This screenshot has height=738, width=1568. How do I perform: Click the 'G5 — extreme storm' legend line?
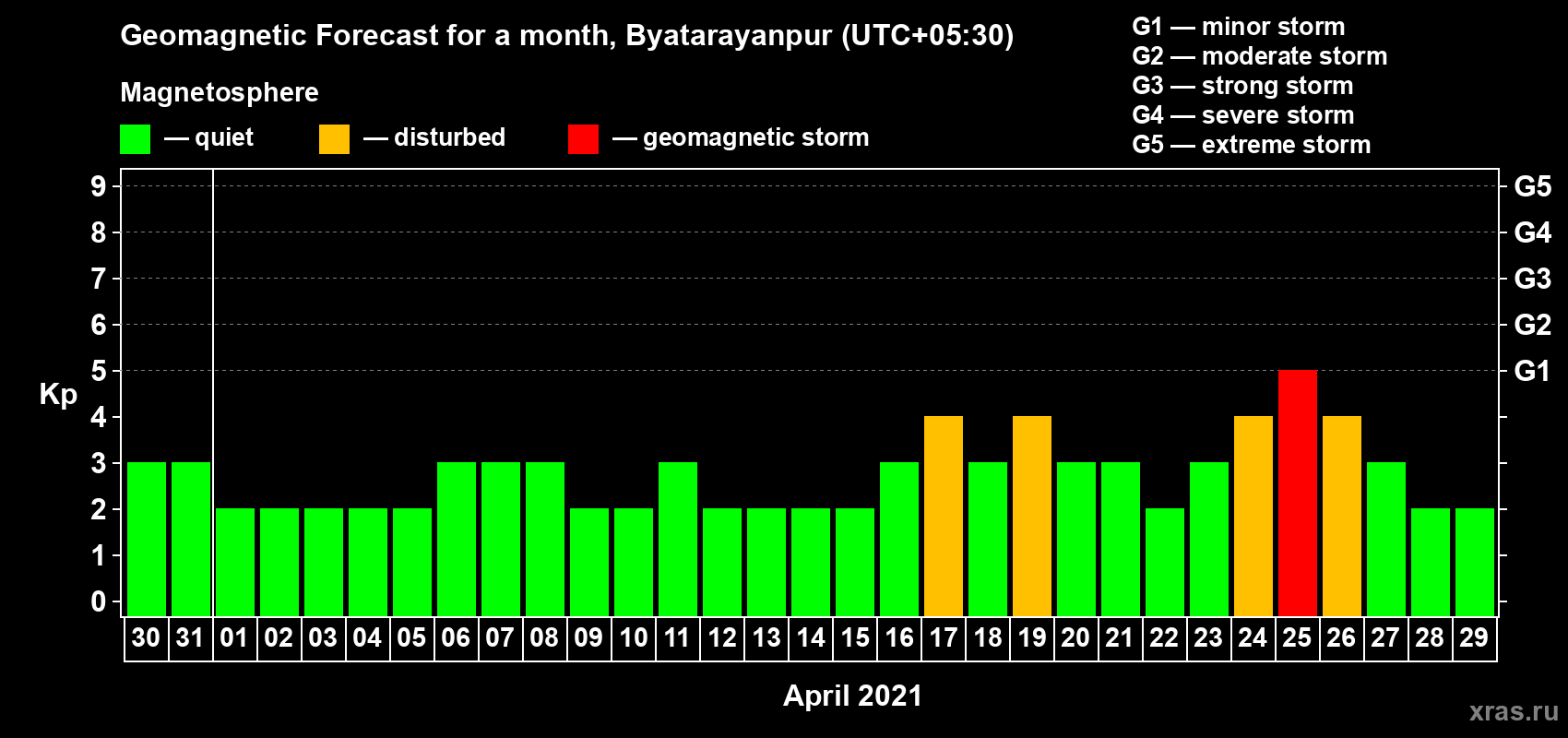click(1251, 145)
